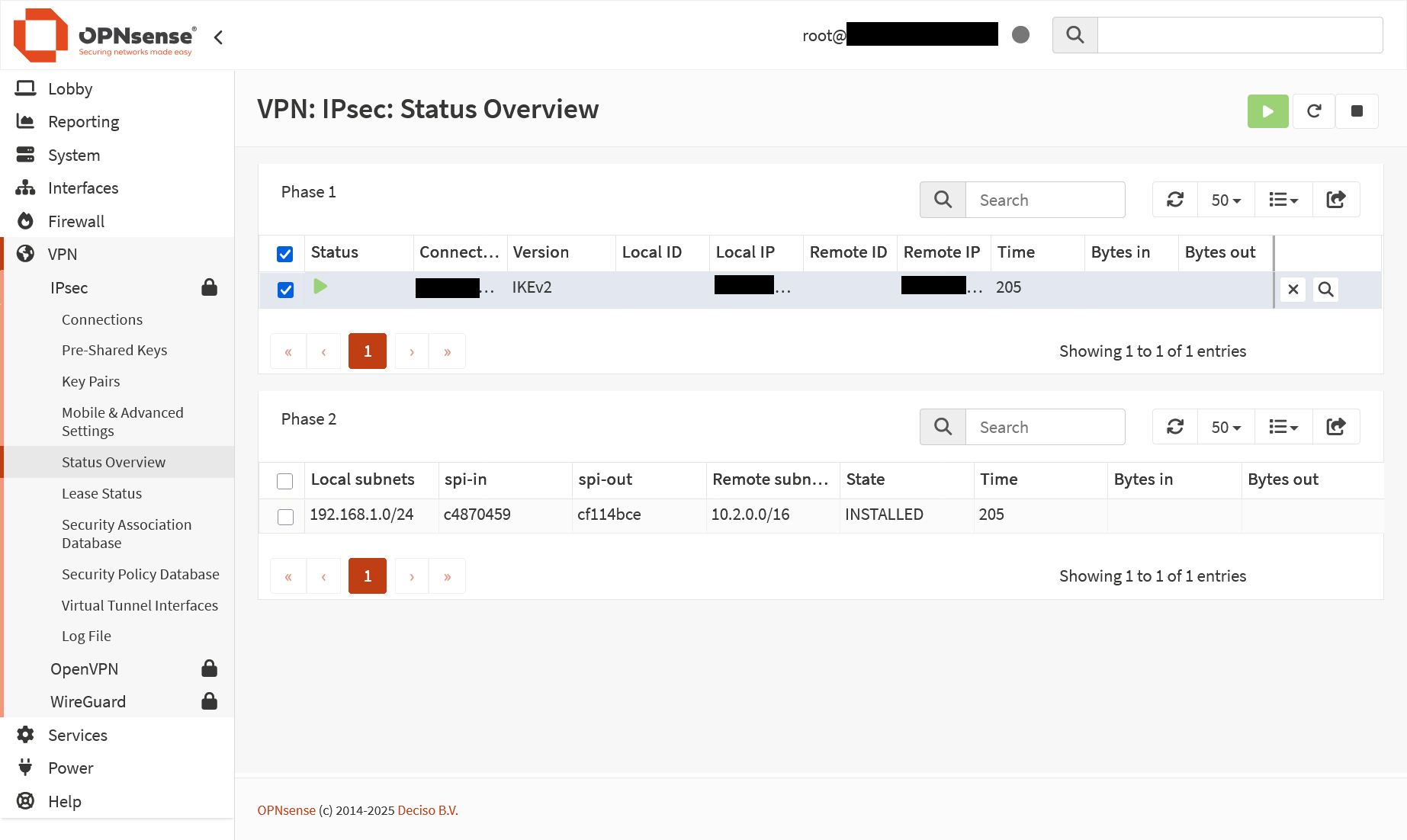Refresh the Phase 1 table

1175,200
